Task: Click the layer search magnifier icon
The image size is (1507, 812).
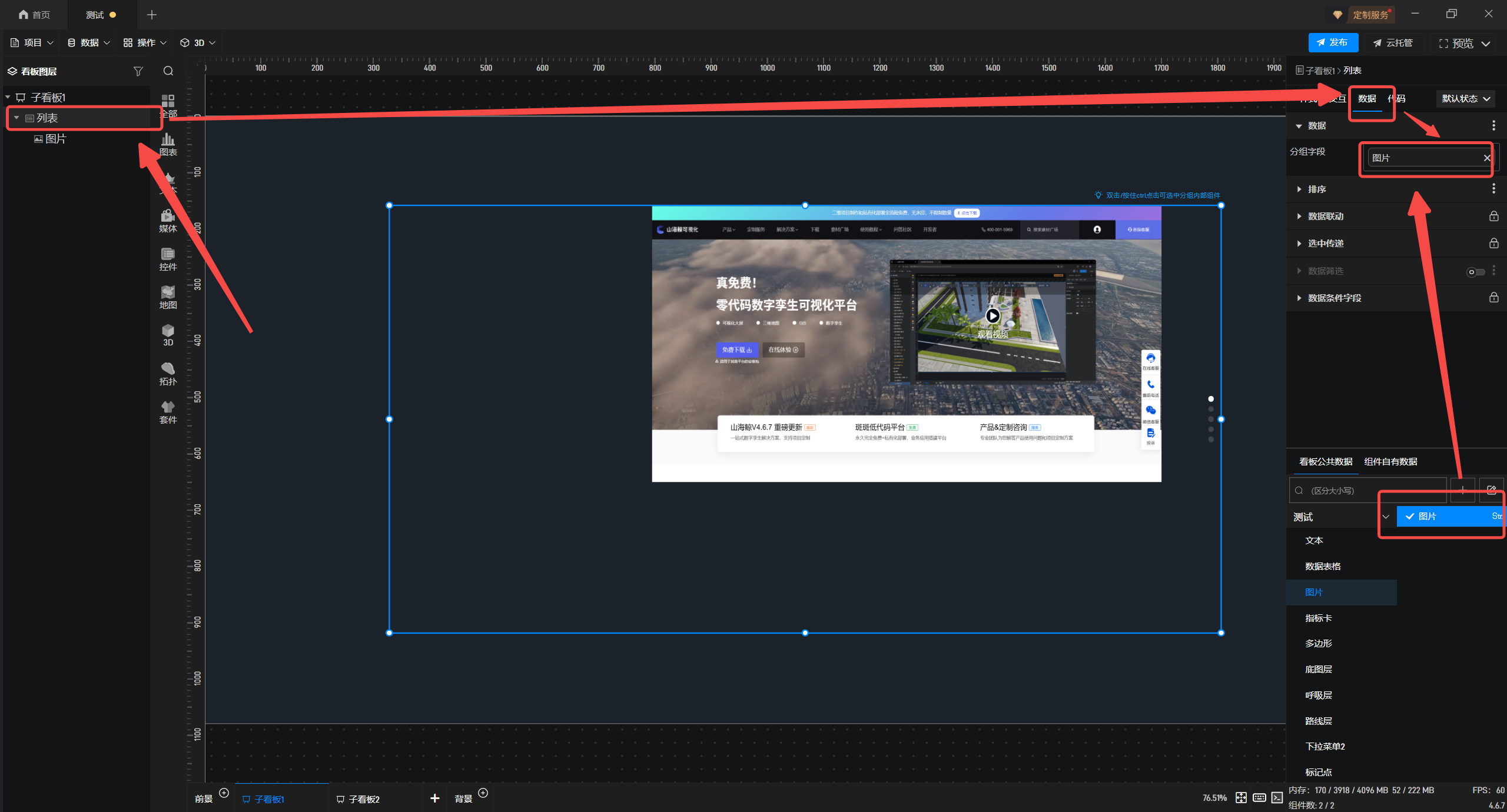Action: [x=168, y=71]
